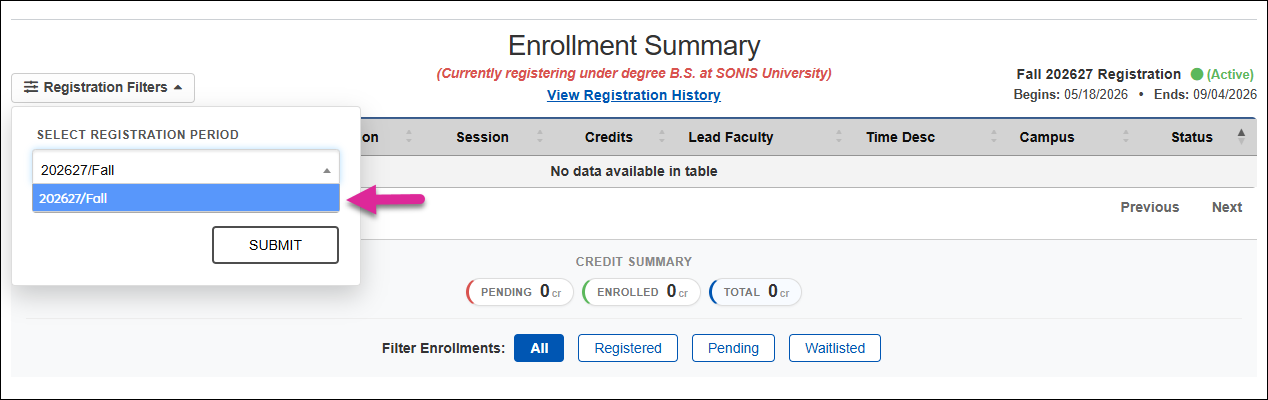1268x400 pixels.
Task: Click the TOTAL 0 cr credit badge
Action: [x=755, y=292]
